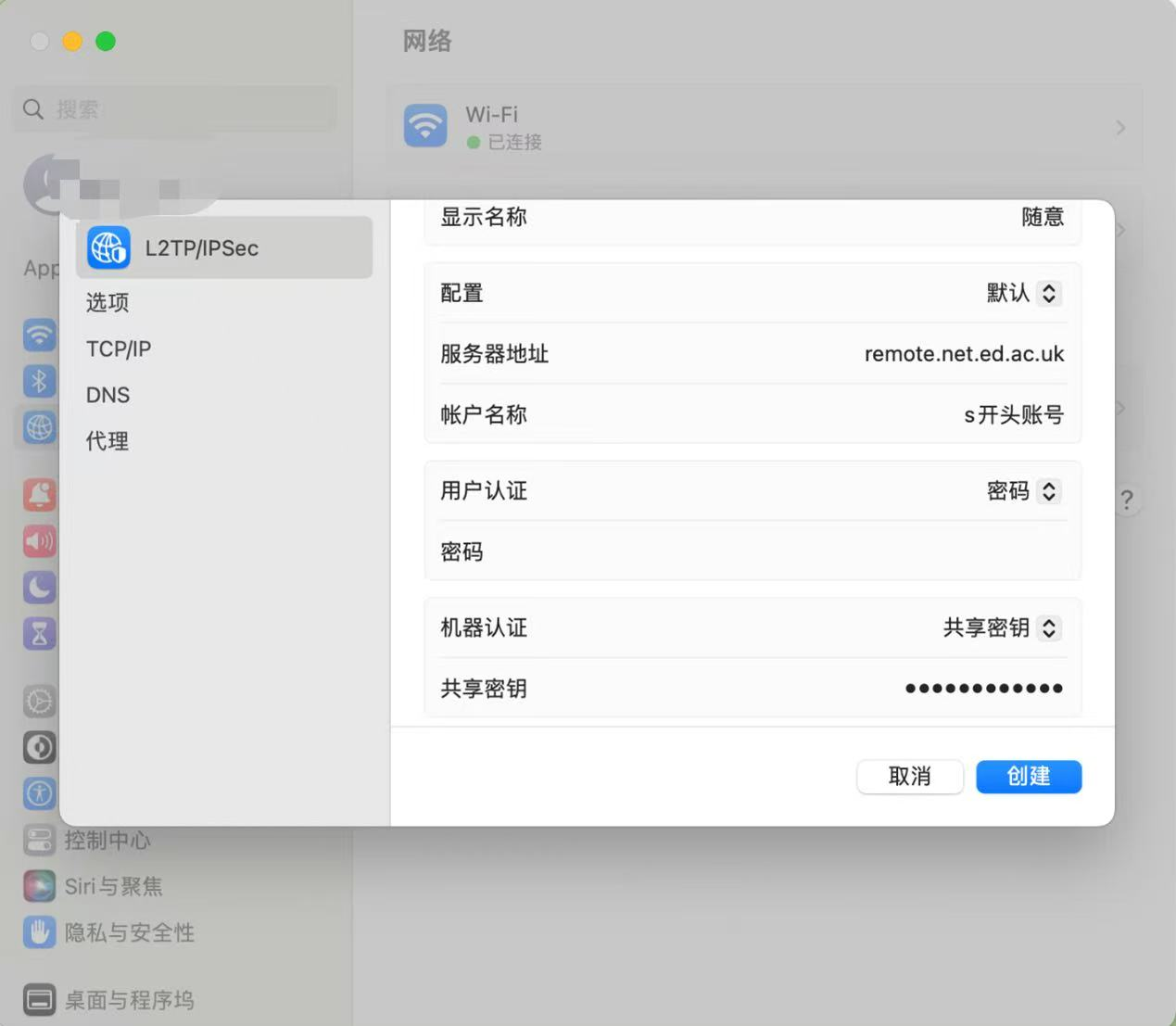Switch to the 选项 tab
Screen dimensions: 1176x1026
[107, 303]
